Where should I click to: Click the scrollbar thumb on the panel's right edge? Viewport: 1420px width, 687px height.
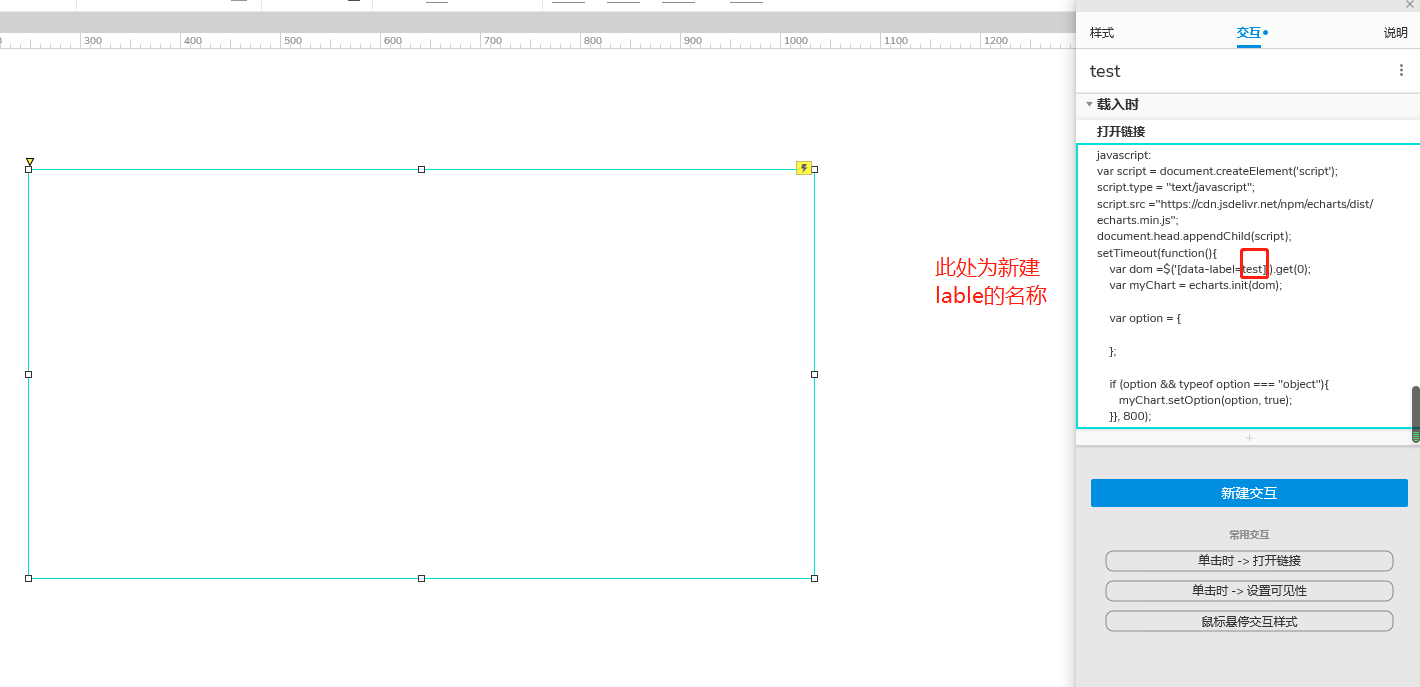tap(1416, 410)
